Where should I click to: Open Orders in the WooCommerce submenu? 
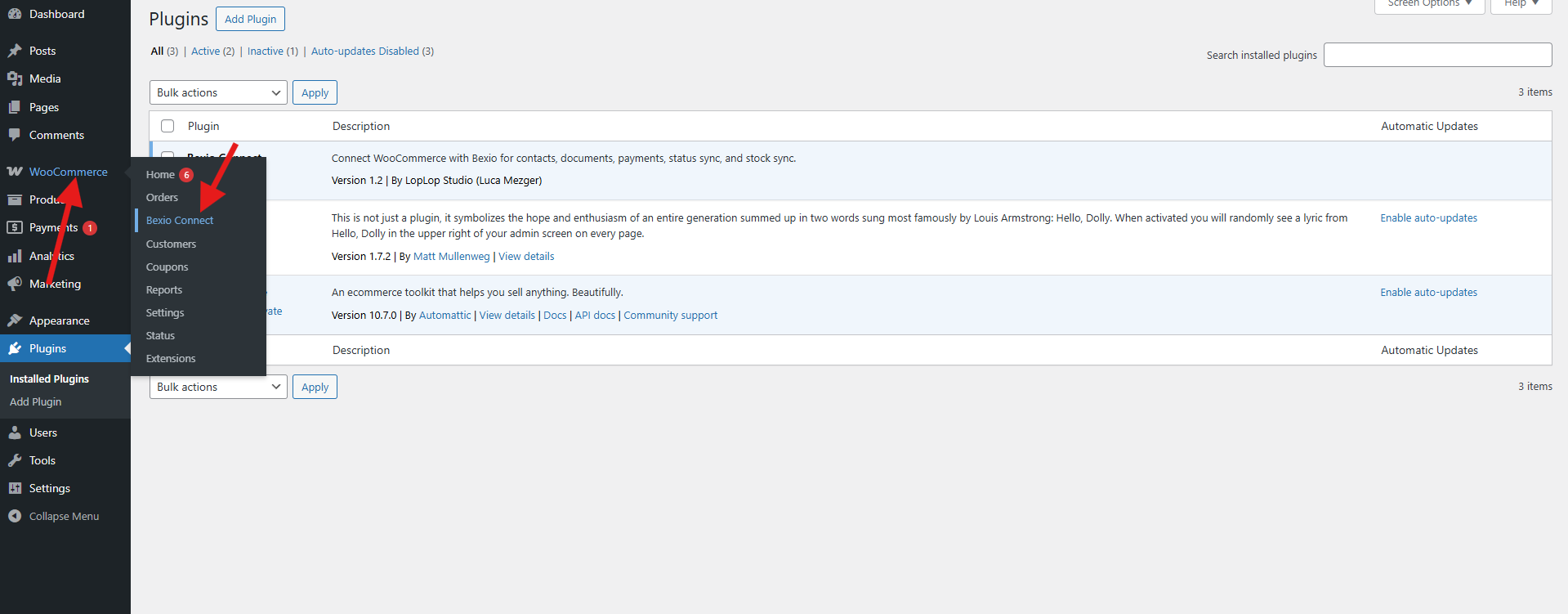pyautogui.click(x=162, y=198)
